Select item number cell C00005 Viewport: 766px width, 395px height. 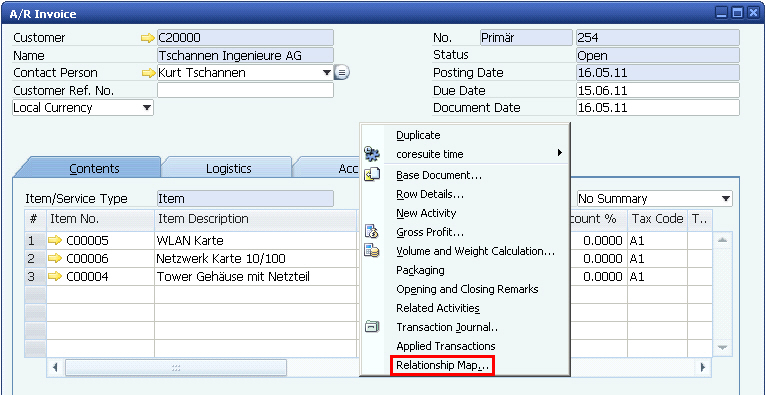[x=100, y=240]
